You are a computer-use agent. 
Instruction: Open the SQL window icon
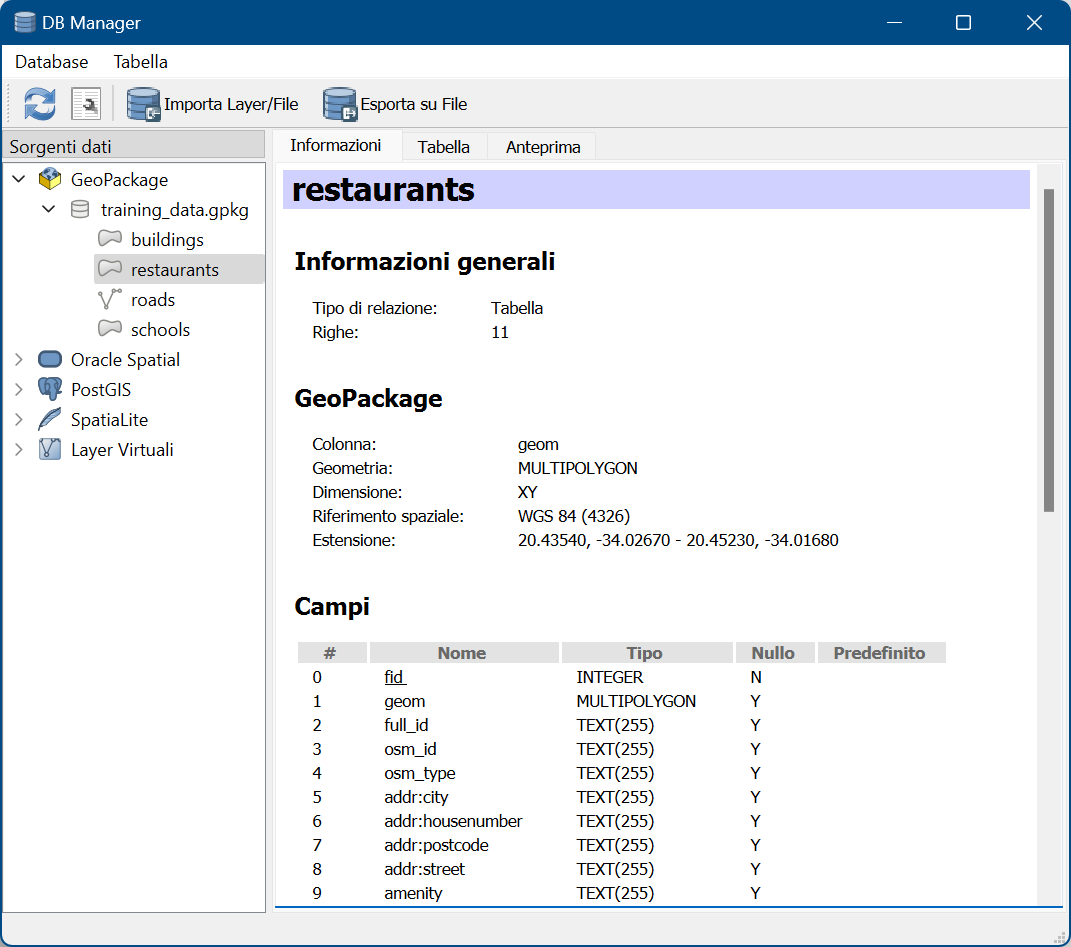click(x=87, y=104)
